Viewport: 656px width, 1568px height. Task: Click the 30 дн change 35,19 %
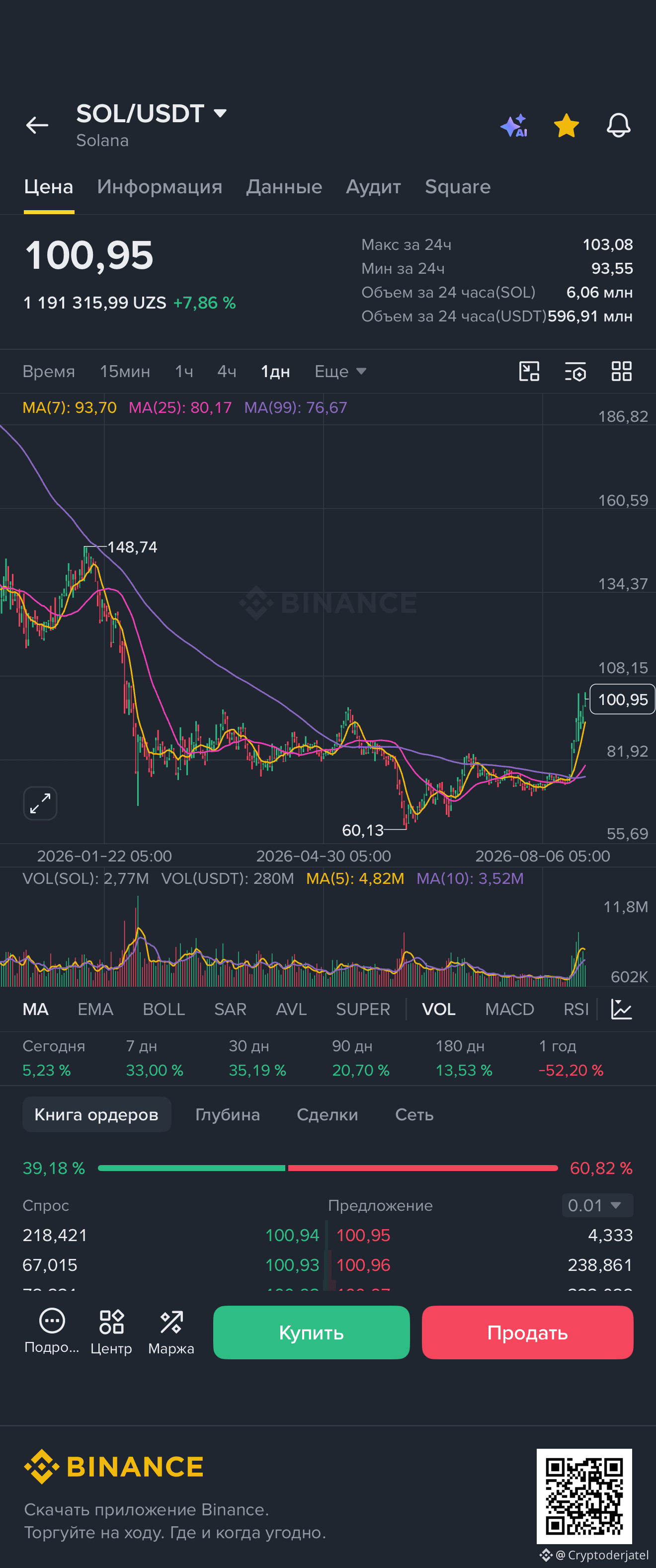tap(257, 1070)
